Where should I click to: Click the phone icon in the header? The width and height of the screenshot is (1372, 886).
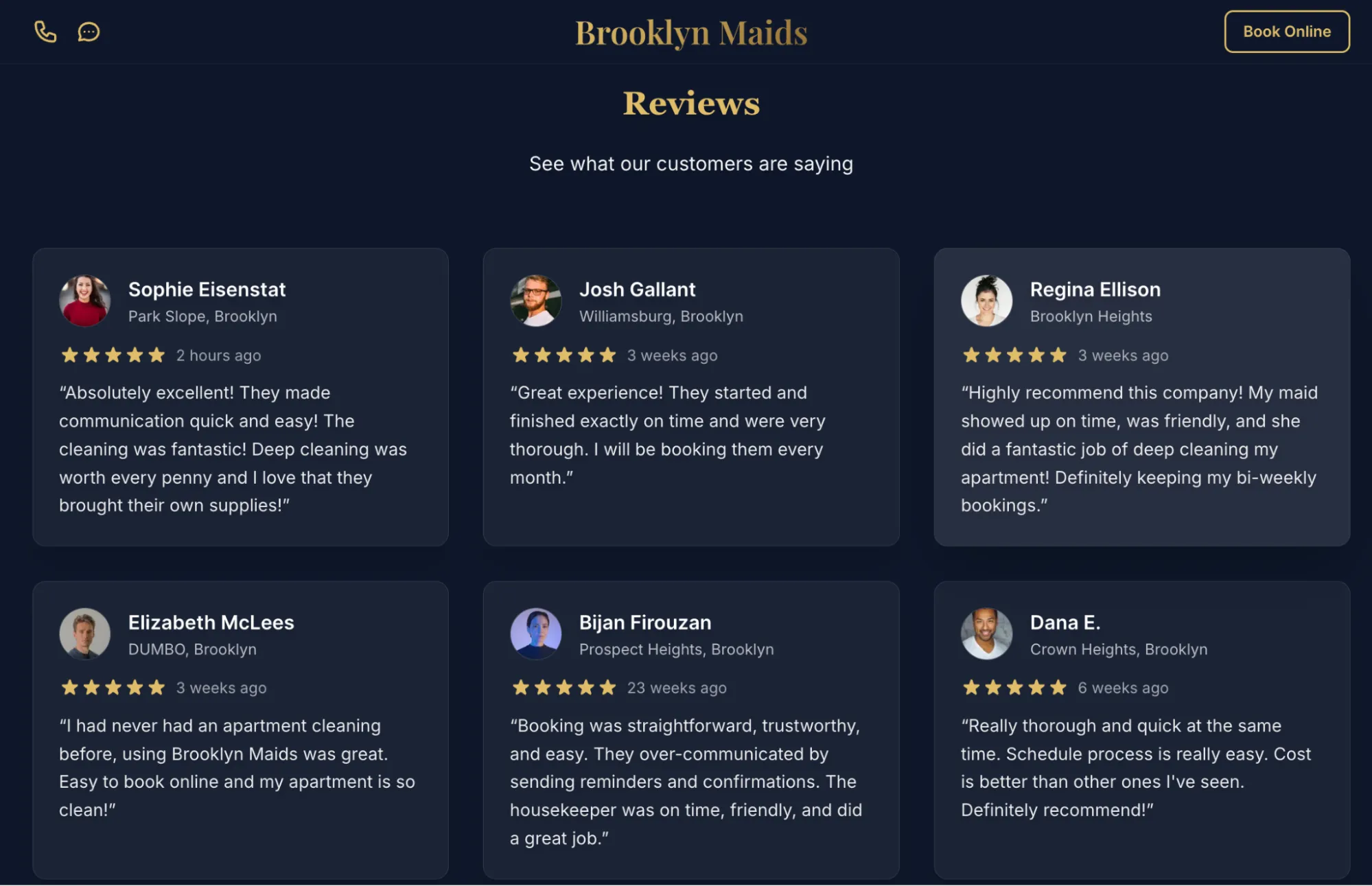click(45, 32)
